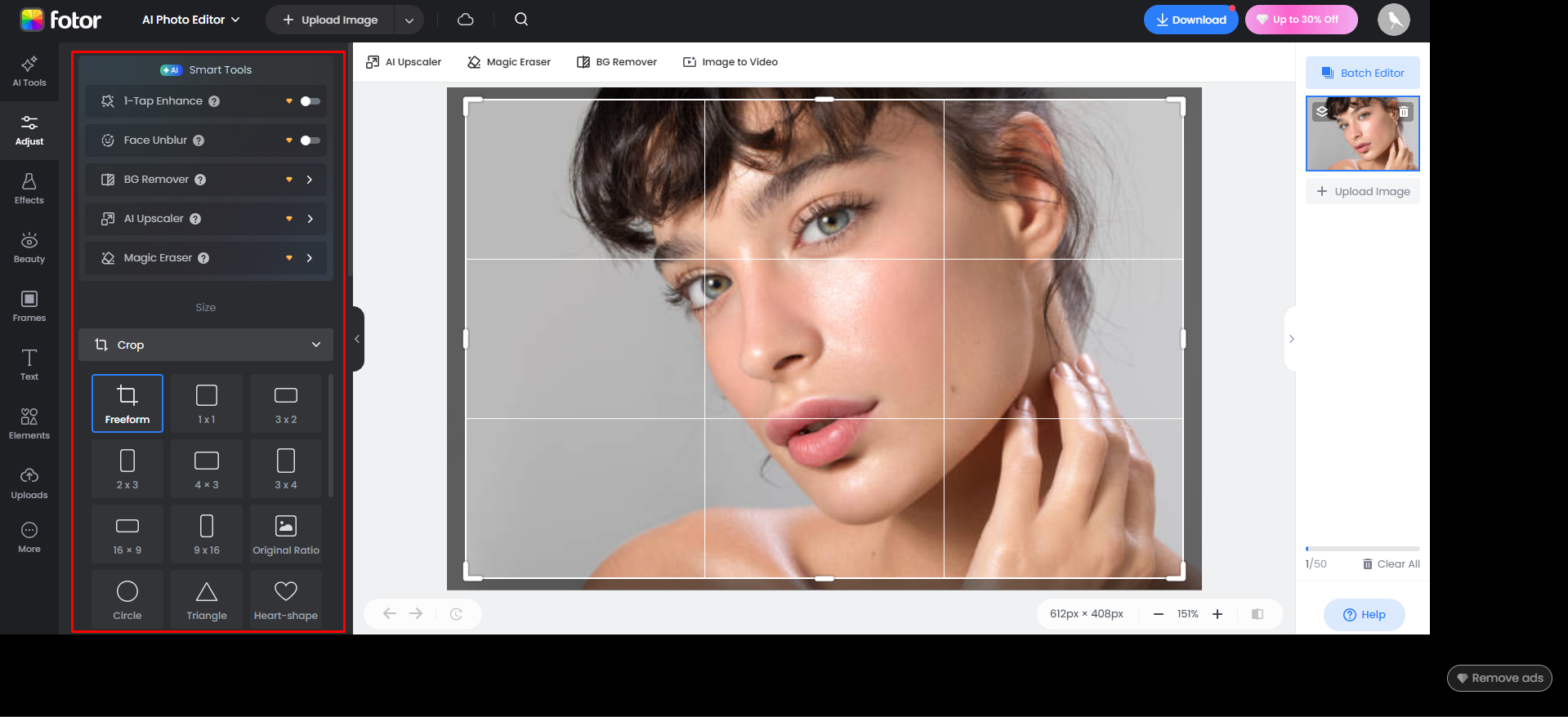Click the redo arrow
The height and width of the screenshot is (717, 1568).
[x=416, y=614]
